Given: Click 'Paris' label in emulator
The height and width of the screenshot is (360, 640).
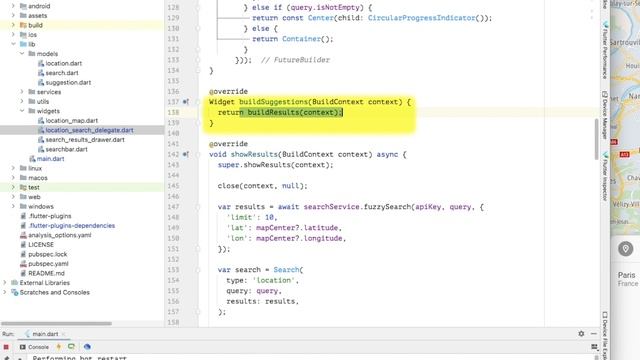Looking at the screenshot, I should pos(626,275).
